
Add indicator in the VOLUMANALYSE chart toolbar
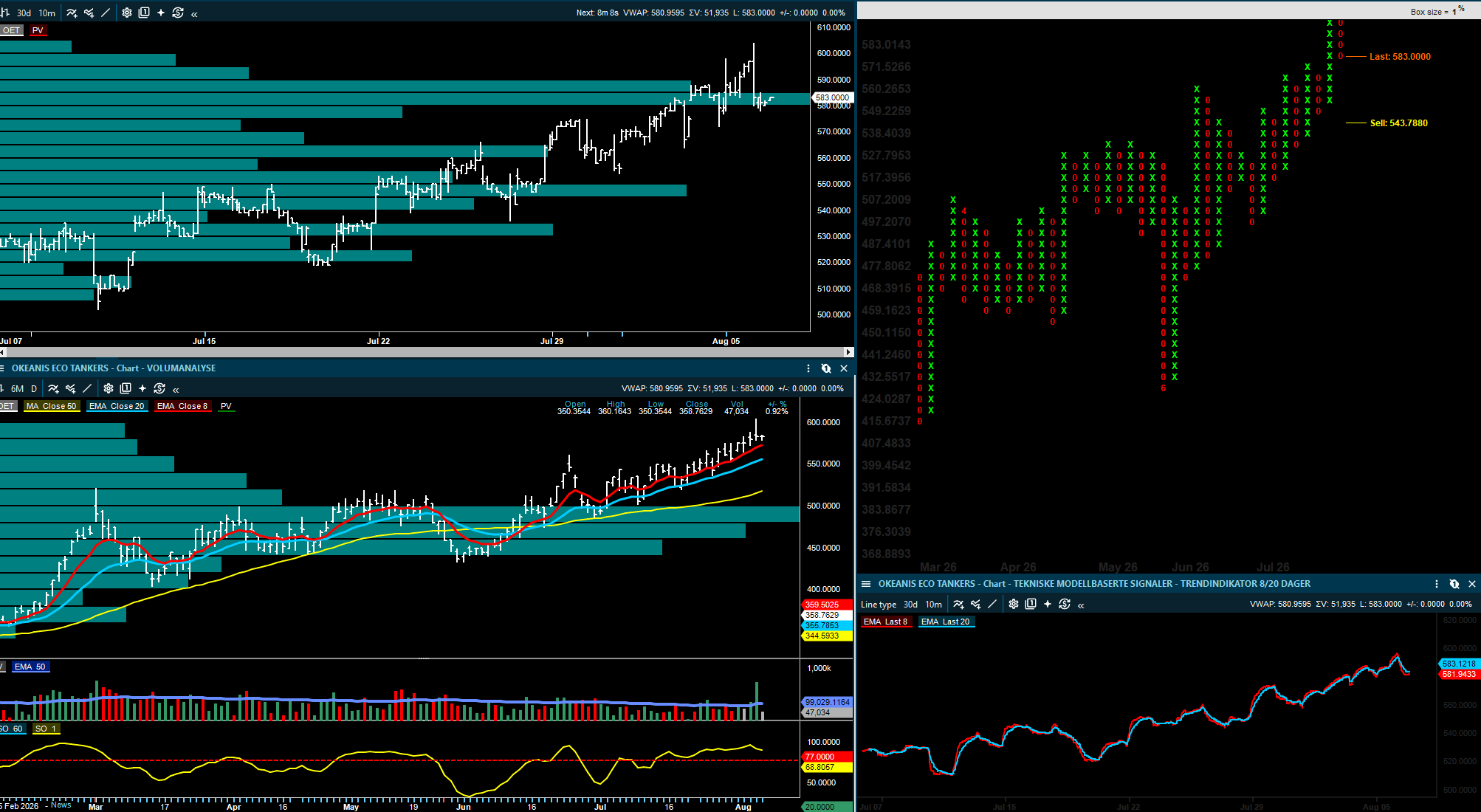coord(53,388)
